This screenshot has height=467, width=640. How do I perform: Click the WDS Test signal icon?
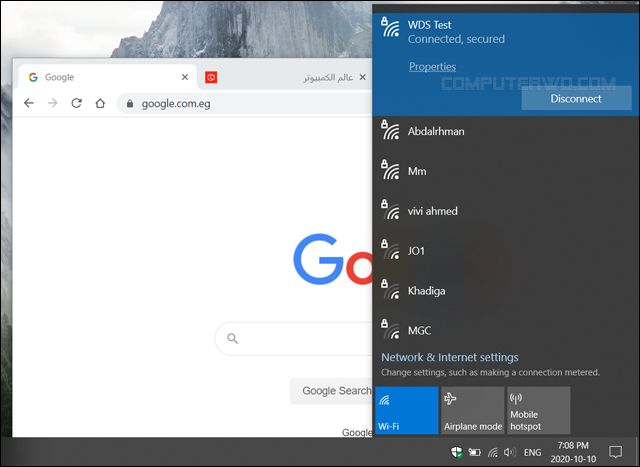(x=390, y=27)
